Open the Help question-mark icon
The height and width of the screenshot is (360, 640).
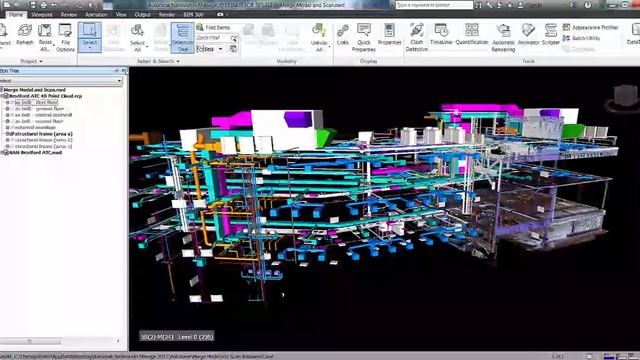[587, 5]
